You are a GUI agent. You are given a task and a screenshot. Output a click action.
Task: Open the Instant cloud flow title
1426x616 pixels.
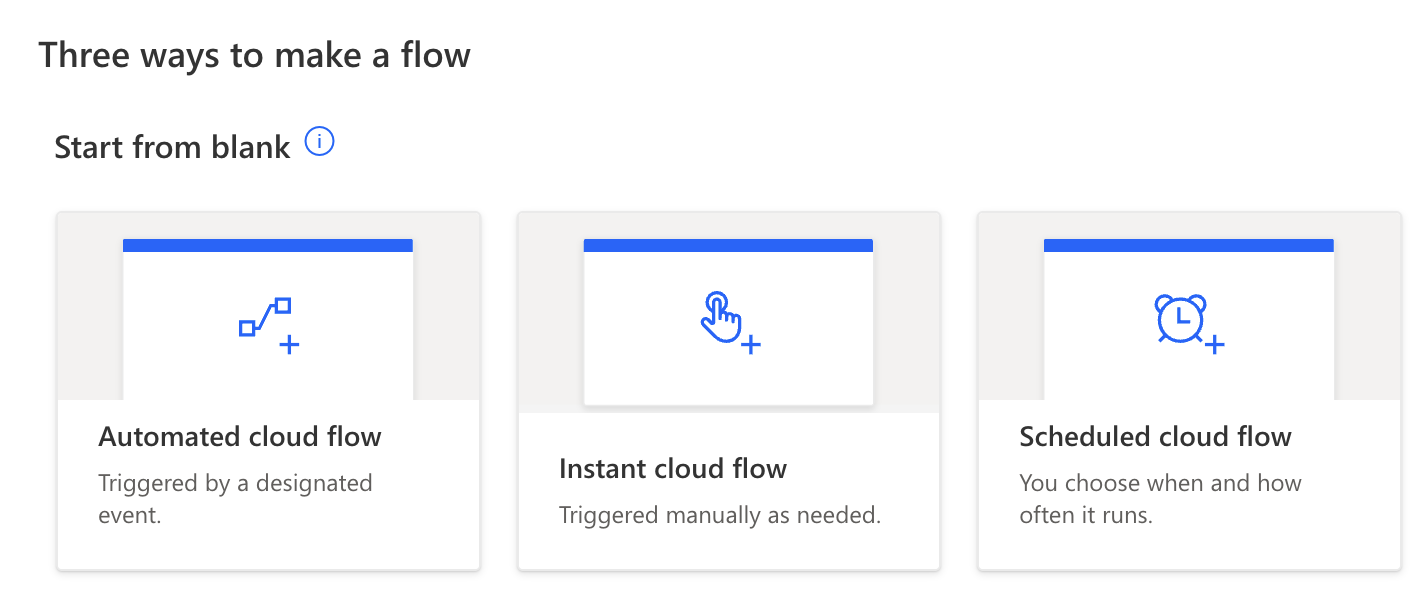coord(673,469)
